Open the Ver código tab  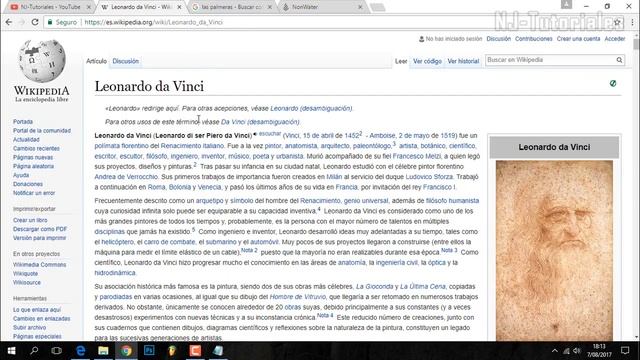[427, 61]
